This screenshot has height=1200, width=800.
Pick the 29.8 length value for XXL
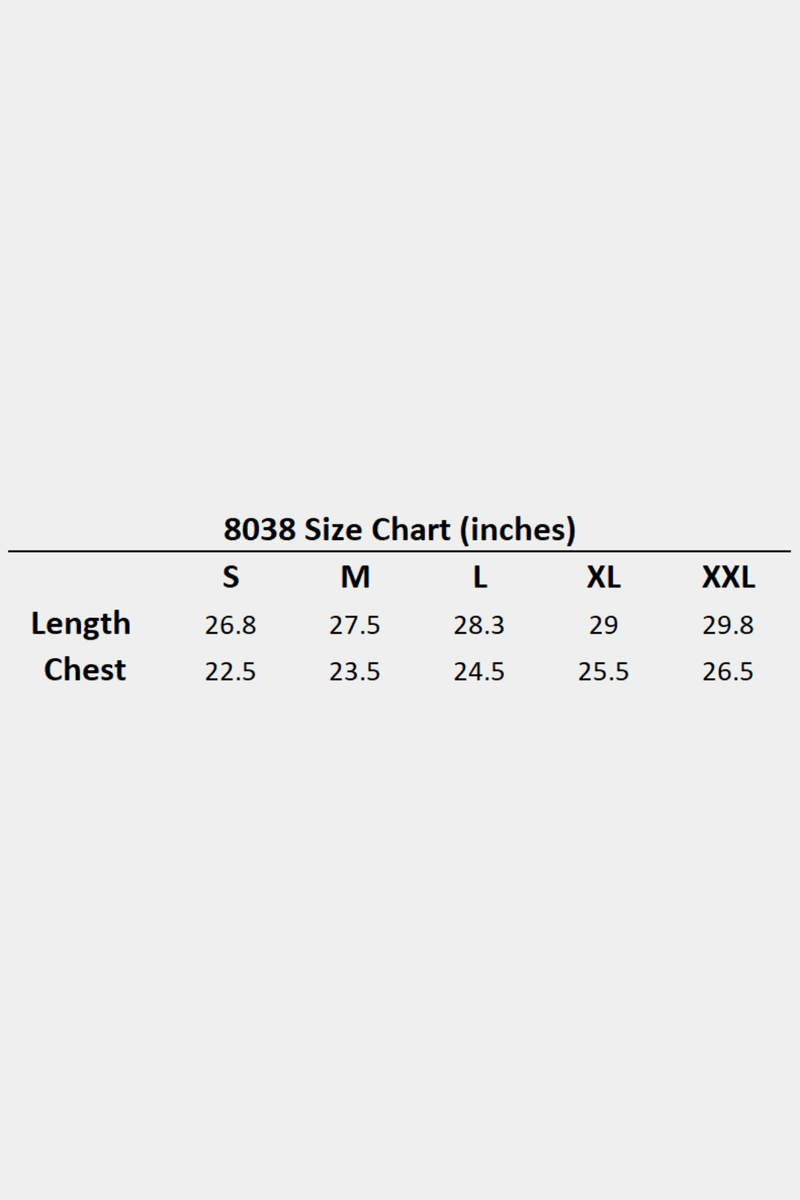[x=728, y=626]
